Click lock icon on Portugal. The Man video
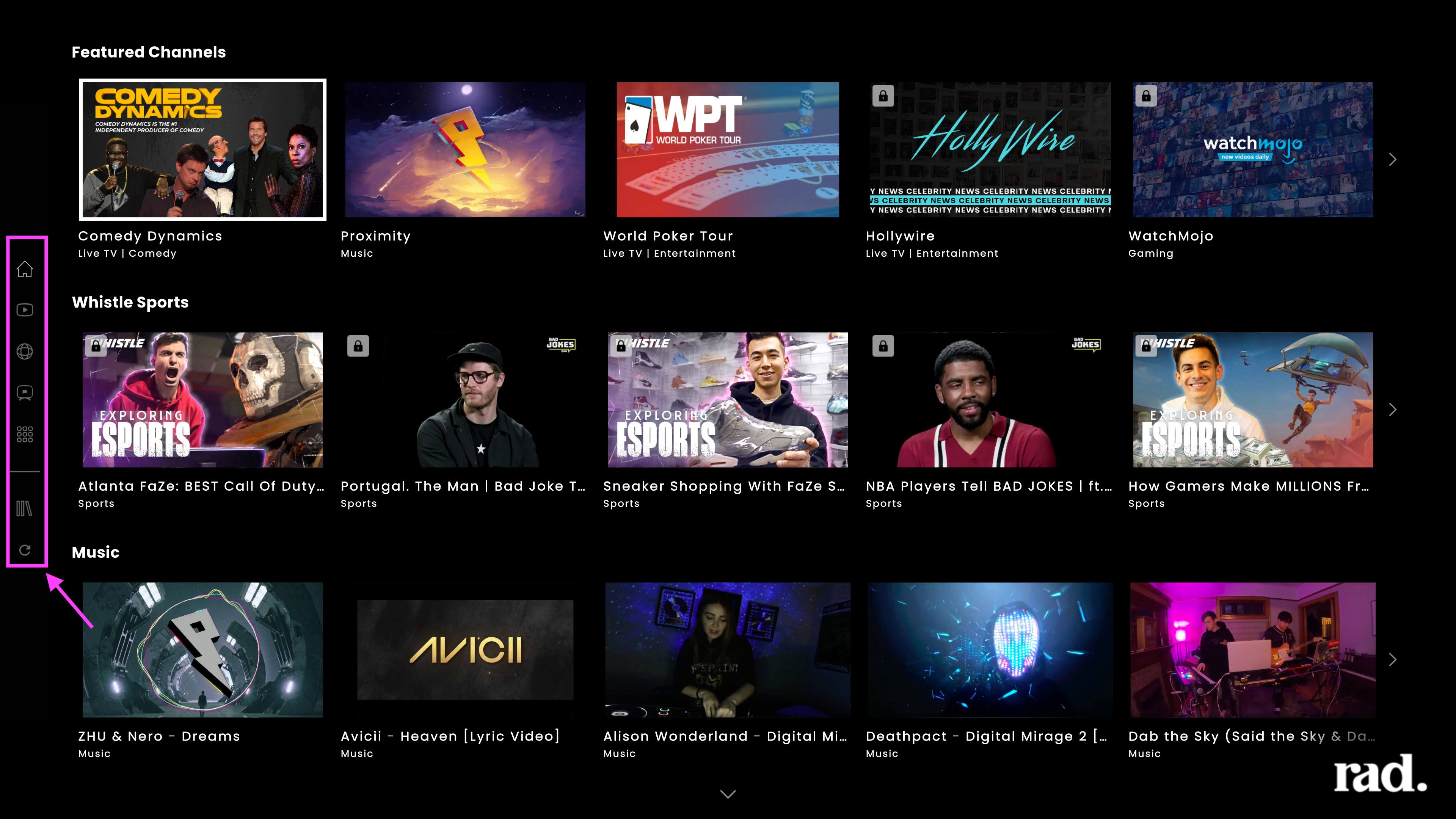The image size is (1456, 819). tap(358, 346)
